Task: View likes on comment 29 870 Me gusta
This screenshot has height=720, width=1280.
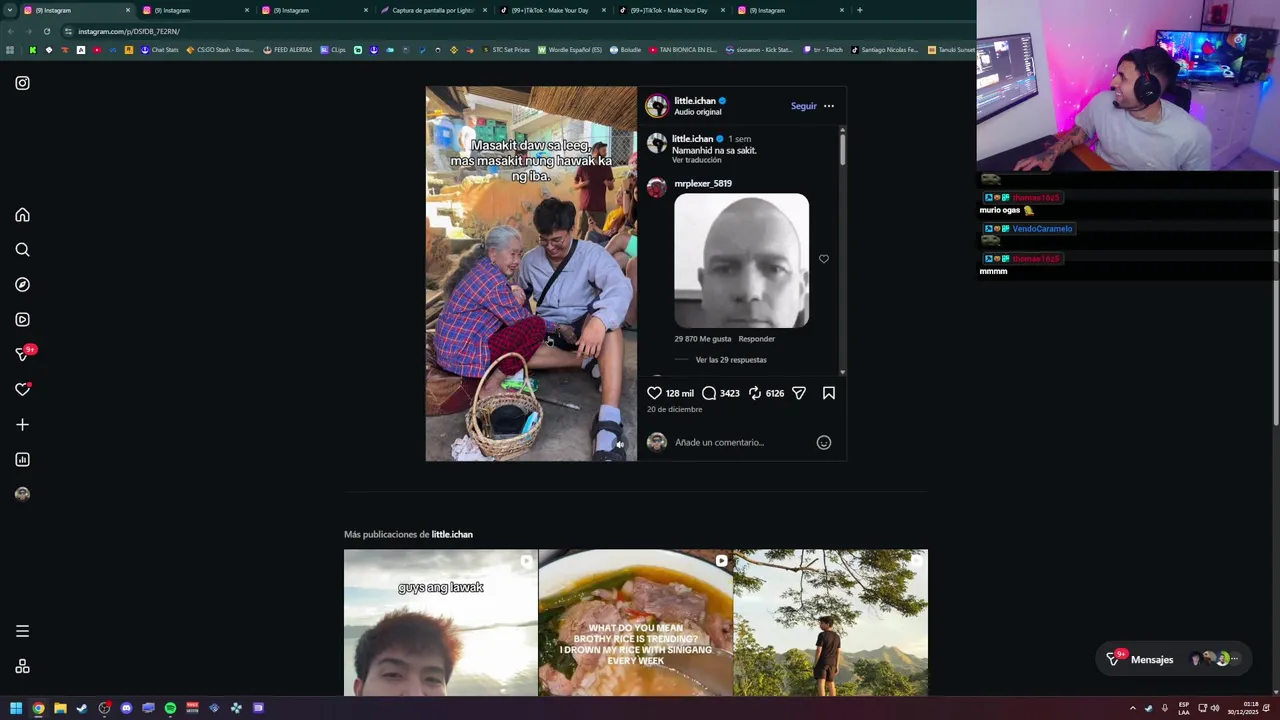Action: [703, 339]
